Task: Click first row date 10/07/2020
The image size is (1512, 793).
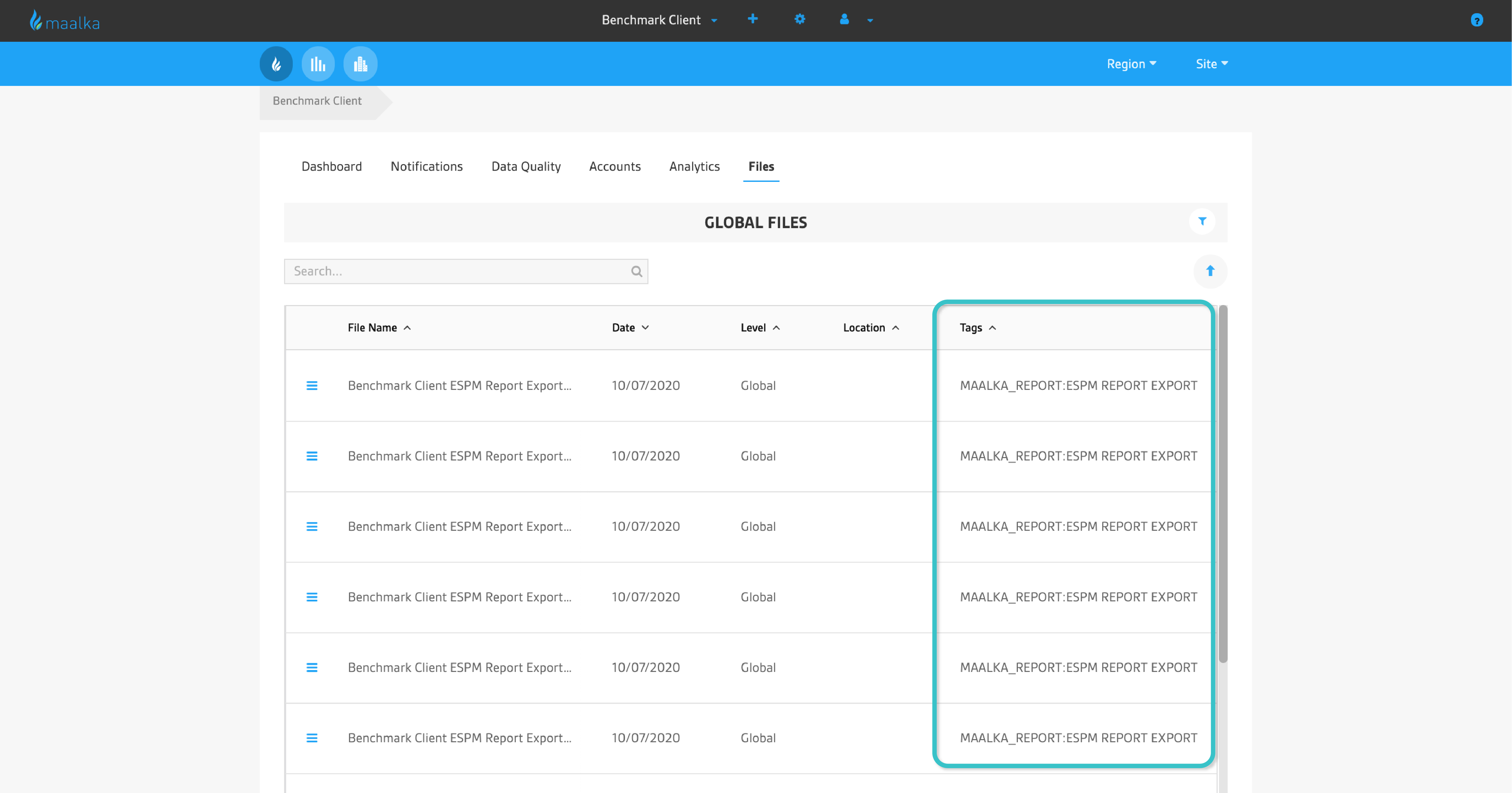Action: point(646,386)
